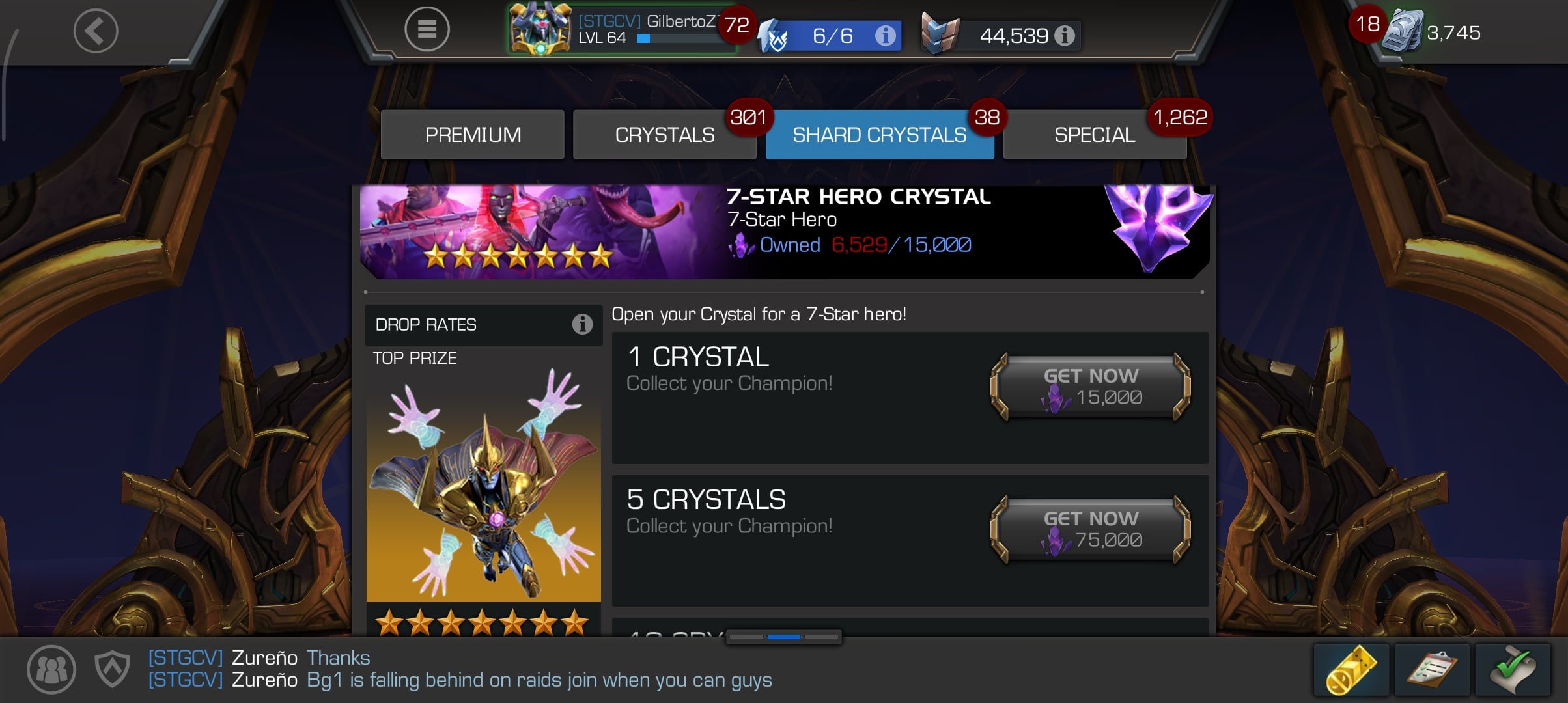Open the Drop Rates info icon
Image resolution: width=1568 pixels, height=703 pixels.
[582, 324]
